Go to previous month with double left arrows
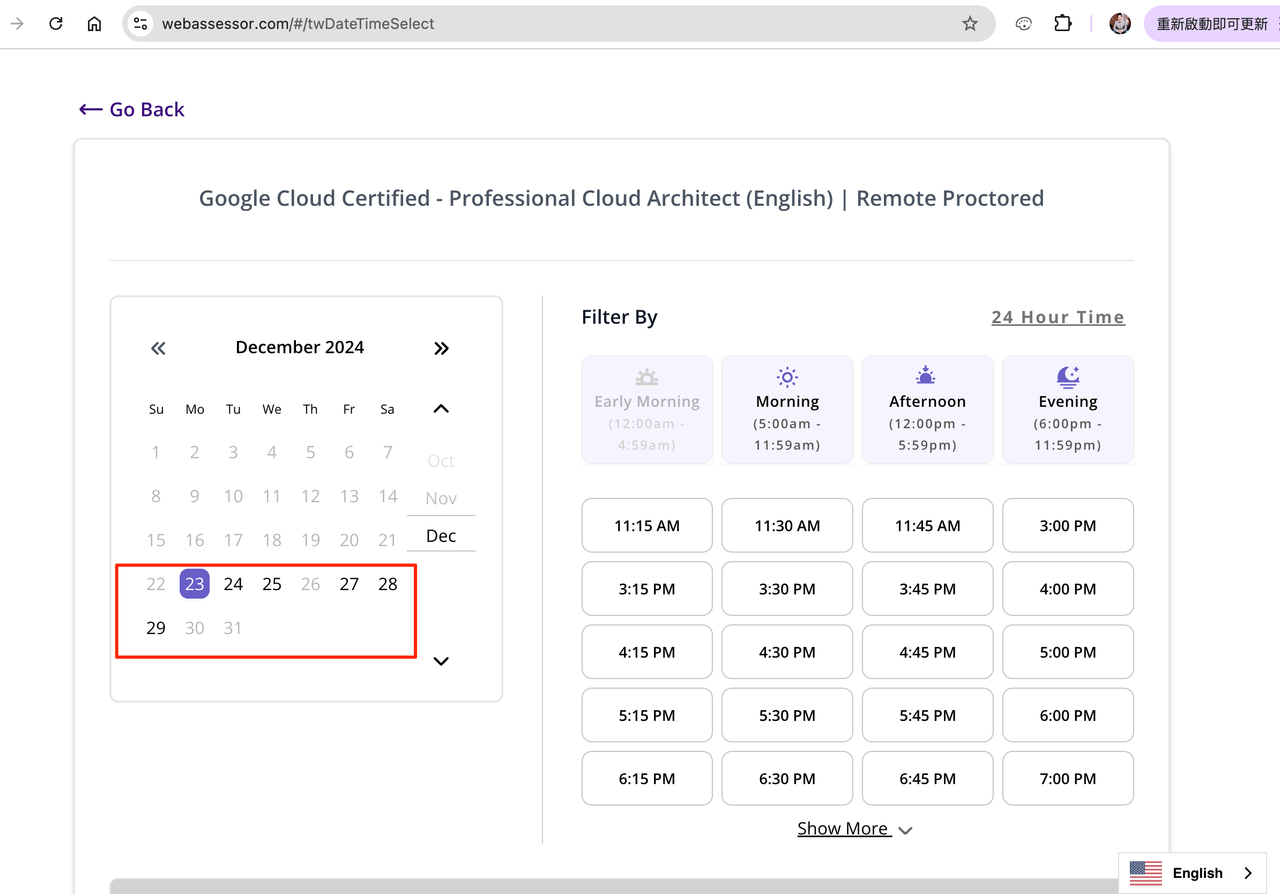Image resolution: width=1280 pixels, height=894 pixels. (158, 348)
